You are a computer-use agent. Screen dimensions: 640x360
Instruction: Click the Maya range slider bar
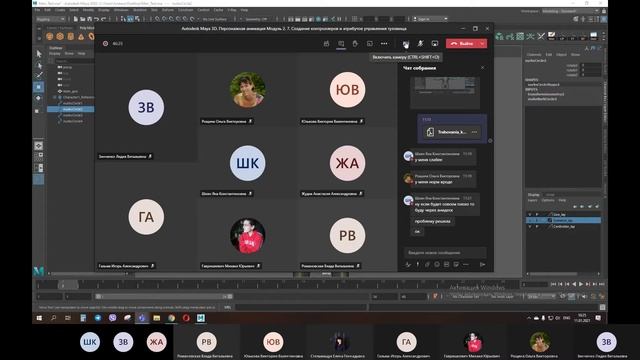(x=164, y=297)
